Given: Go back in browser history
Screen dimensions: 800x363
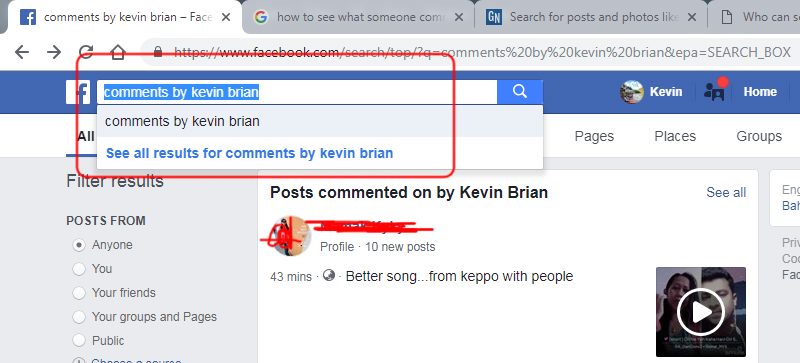Looking at the screenshot, I should (22, 52).
